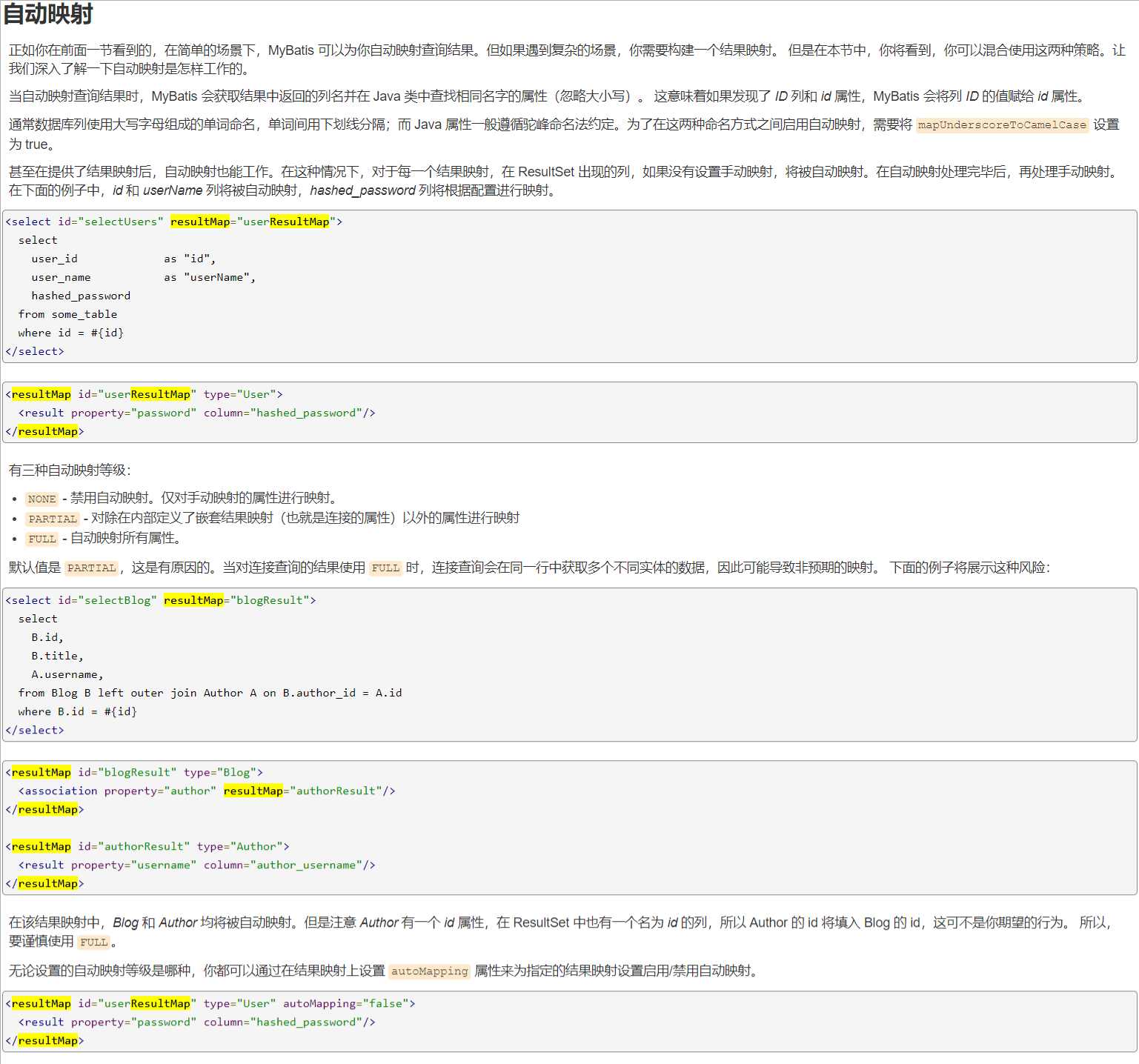The image size is (1139, 1064).
Task: Click the code line user_id as "id"
Action: click(x=124, y=259)
